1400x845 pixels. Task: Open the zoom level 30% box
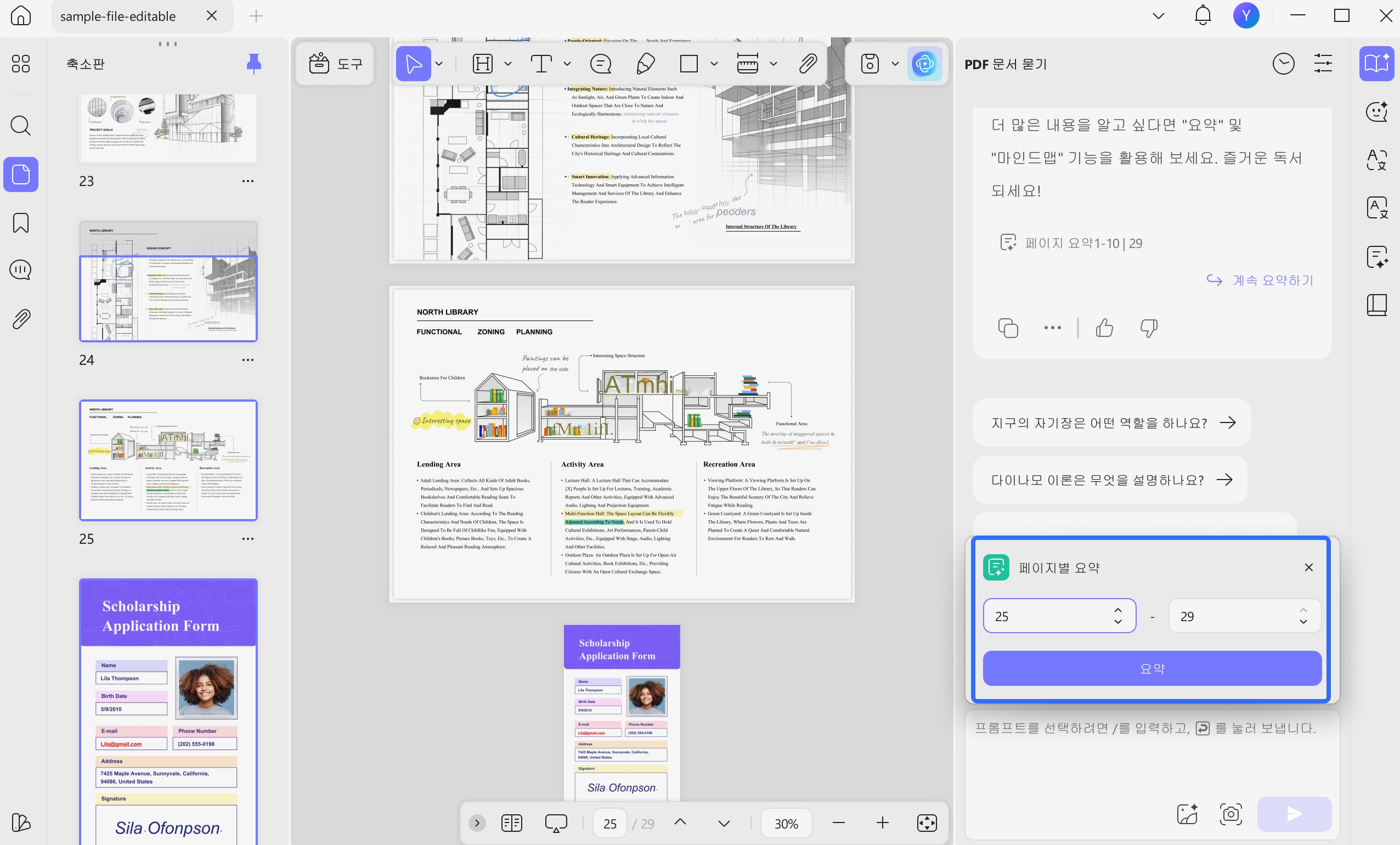tap(786, 824)
